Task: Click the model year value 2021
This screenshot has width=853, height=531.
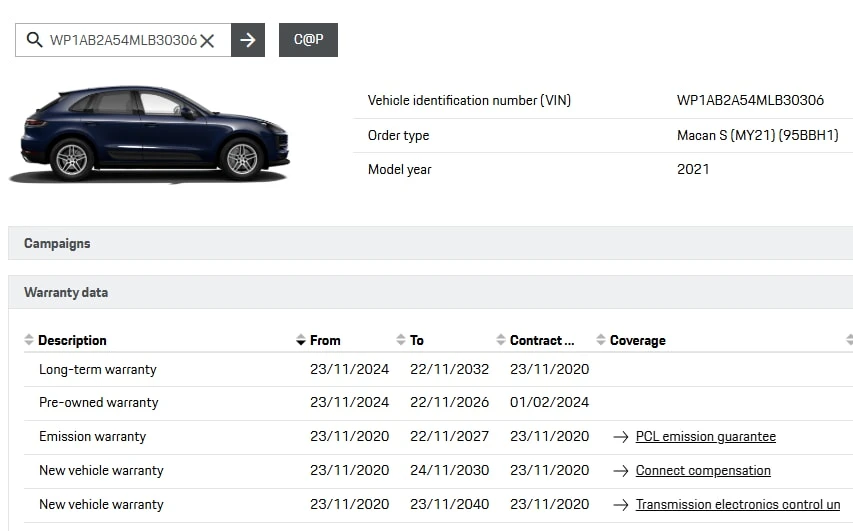Action: 693,169
